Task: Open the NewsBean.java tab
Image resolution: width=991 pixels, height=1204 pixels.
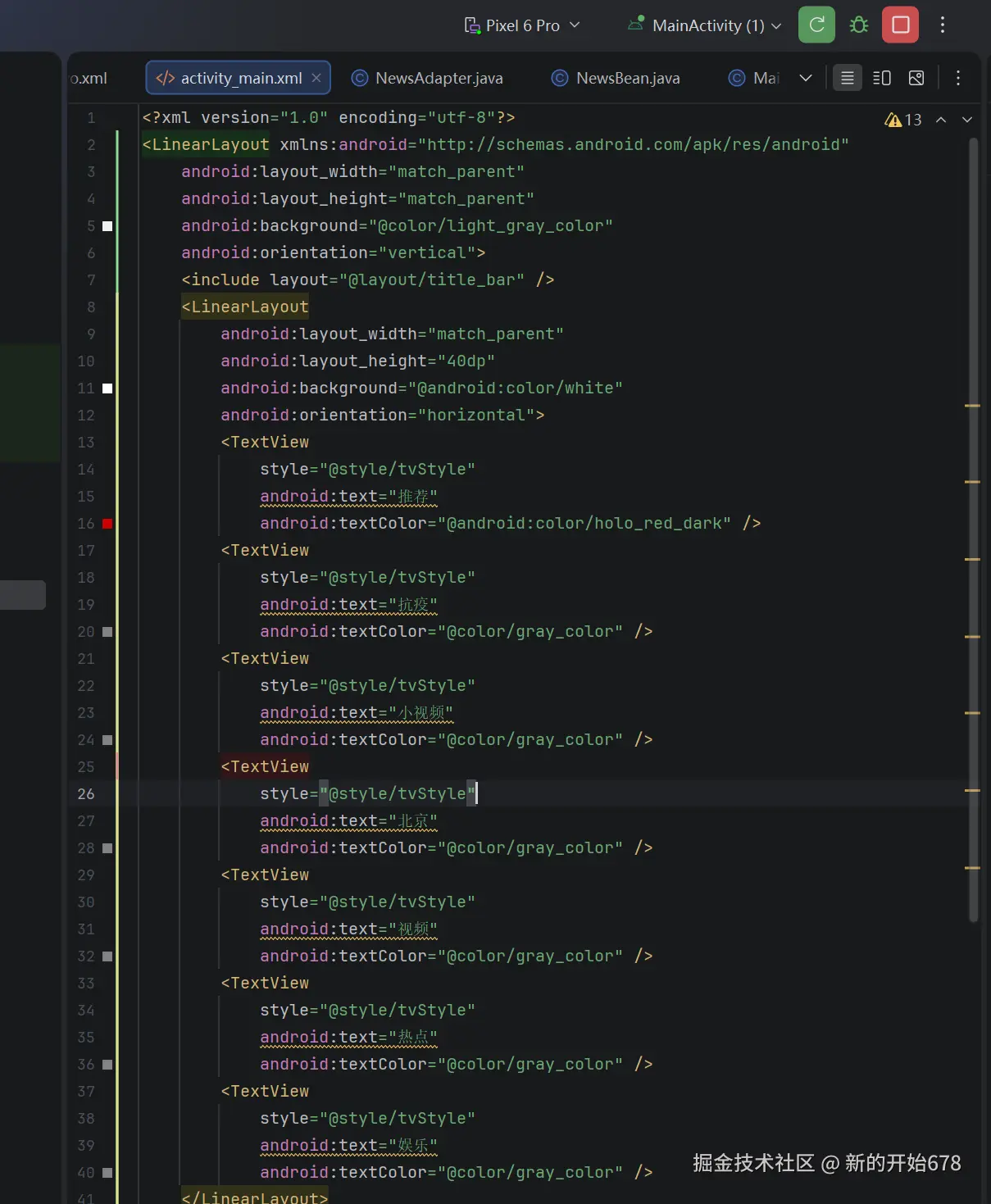Action: pyautogui.click(x=616, y=78)
